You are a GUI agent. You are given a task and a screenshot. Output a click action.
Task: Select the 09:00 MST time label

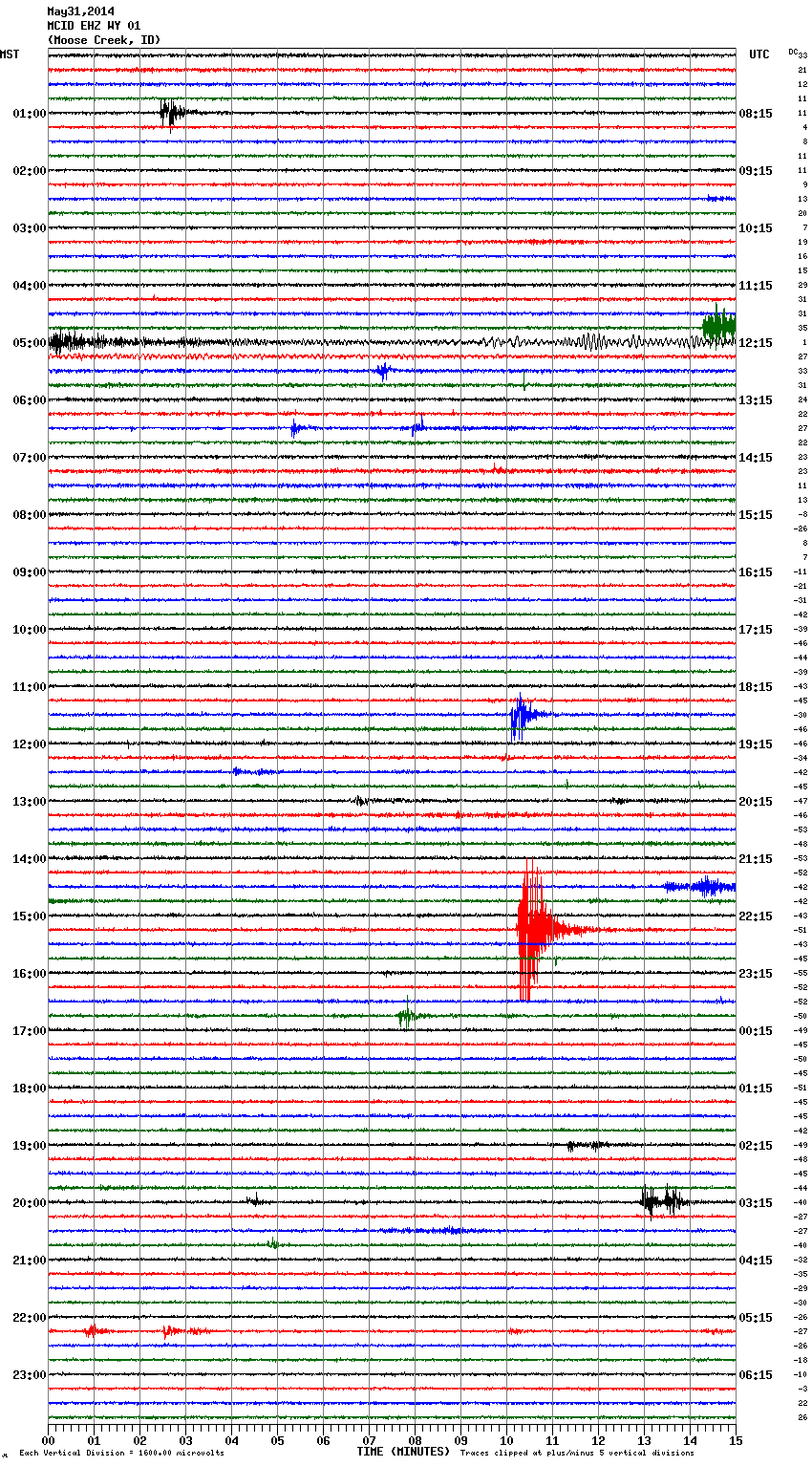coord(30,572)
